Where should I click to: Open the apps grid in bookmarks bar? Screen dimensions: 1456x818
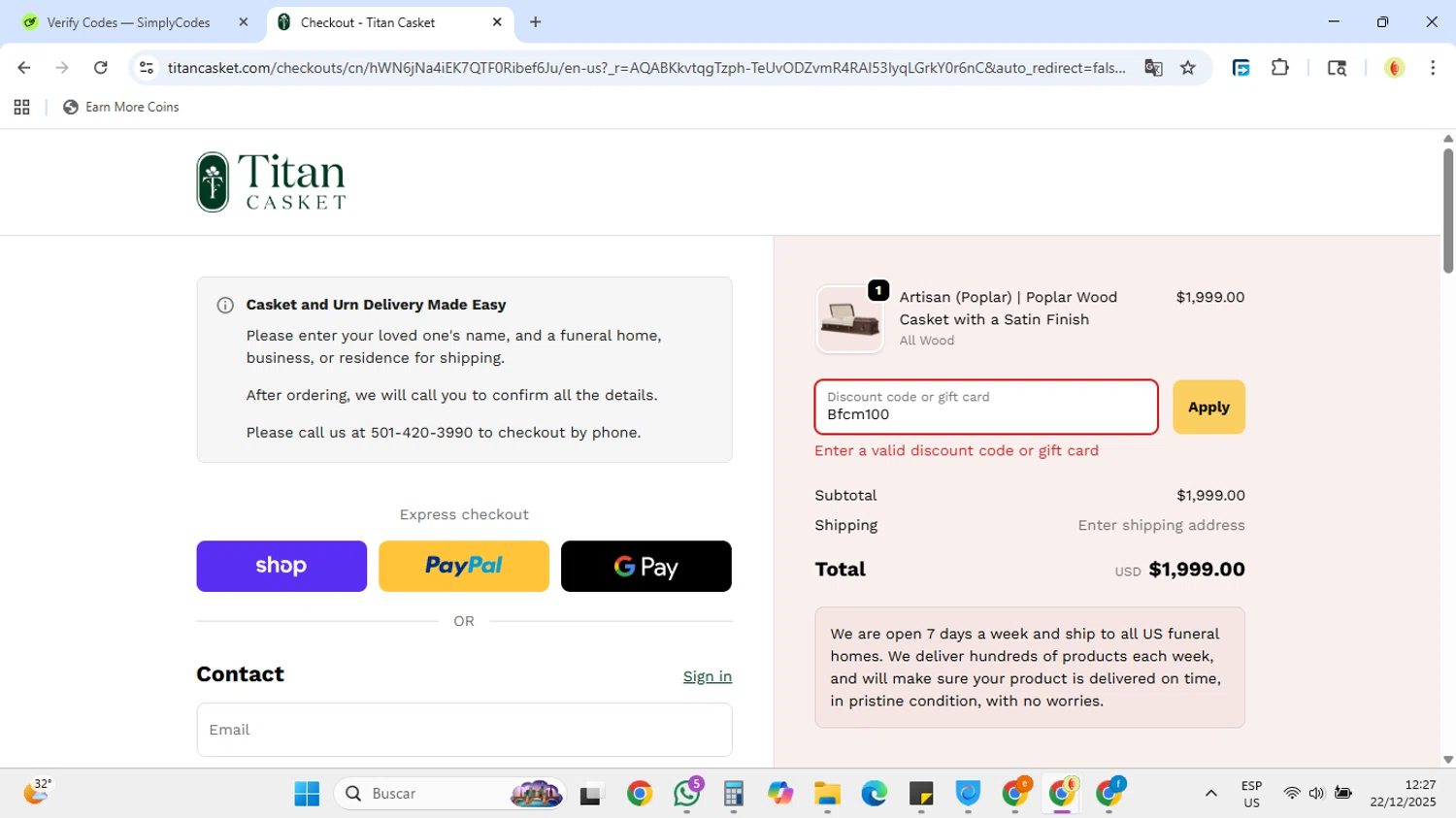click(21, 107)
